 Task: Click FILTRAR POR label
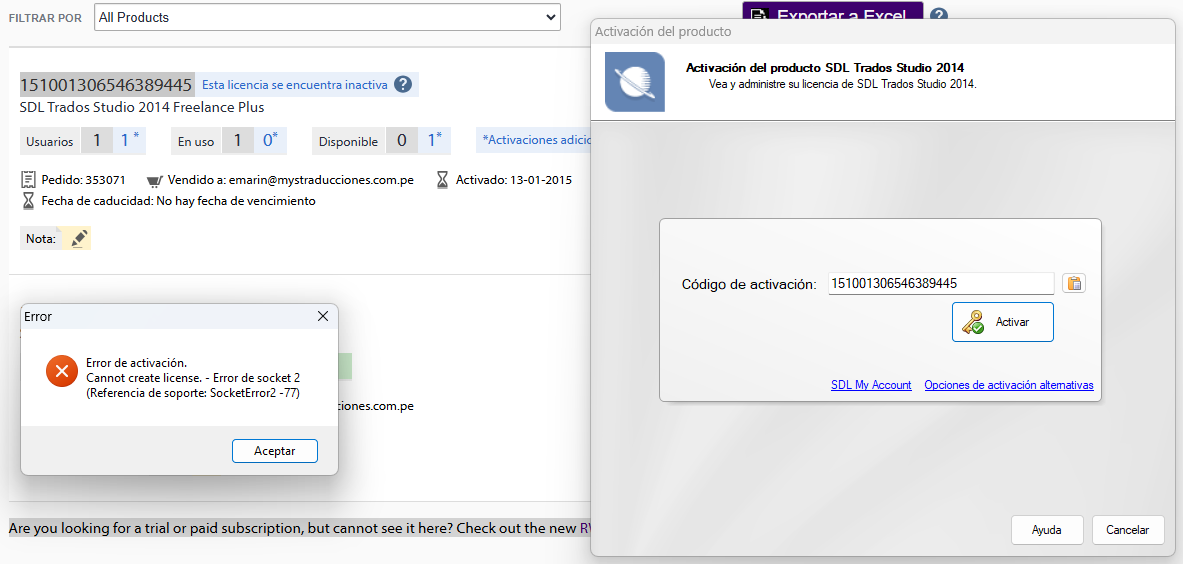[45, 17]
